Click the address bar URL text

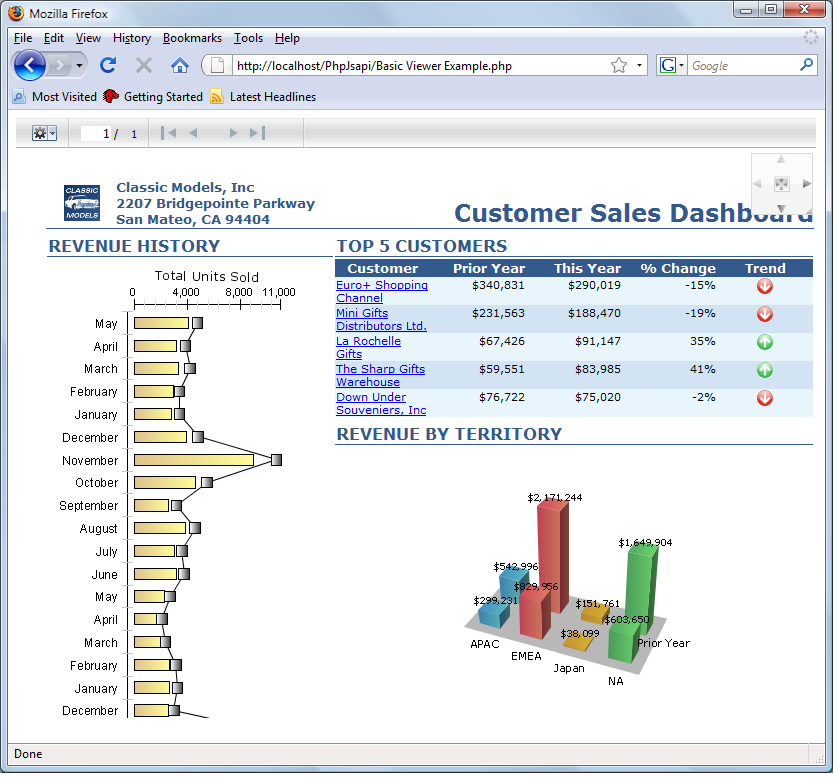pyautogui.click(x=374, y=66)
